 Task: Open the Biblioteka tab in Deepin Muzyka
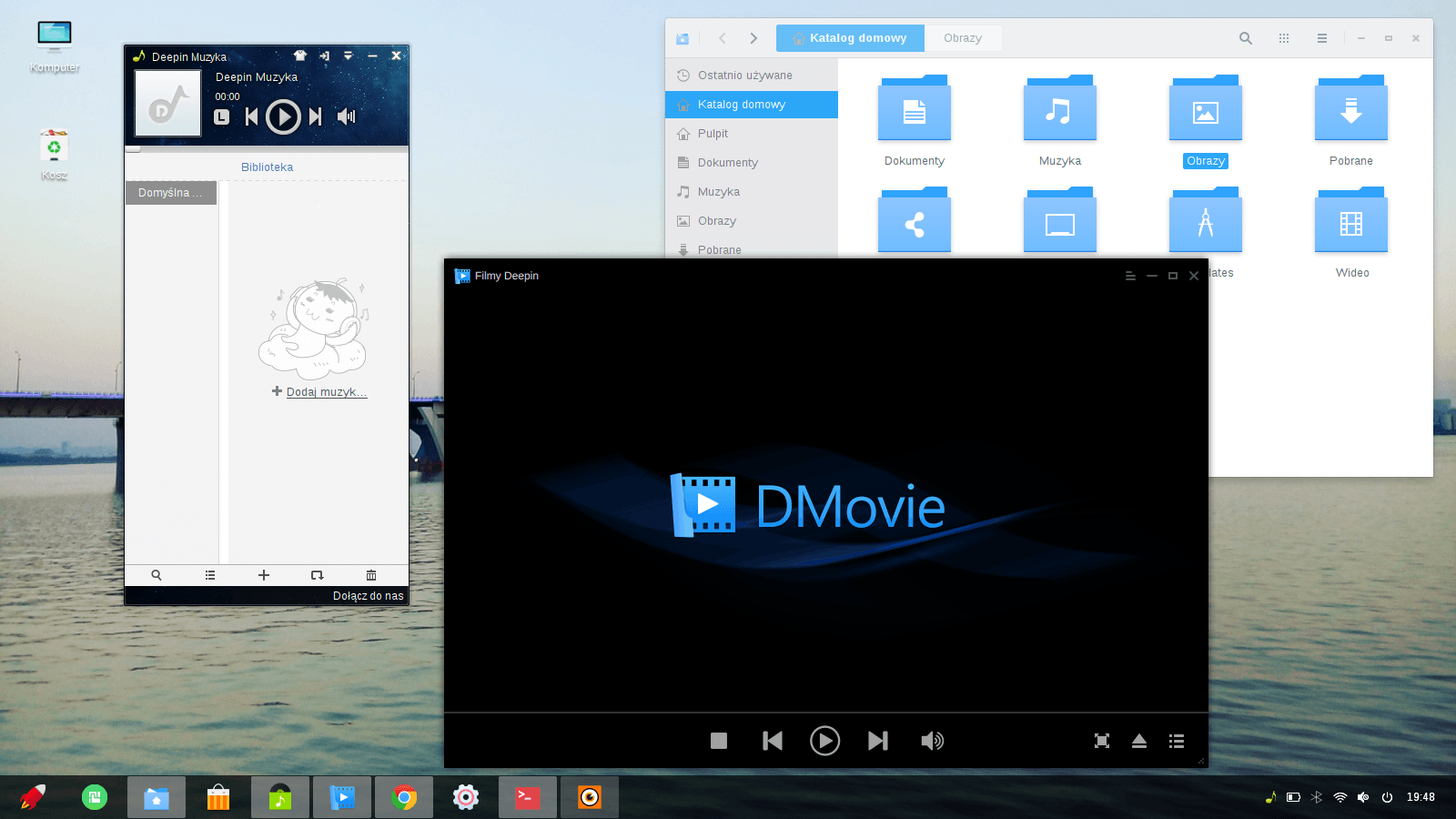267,167
